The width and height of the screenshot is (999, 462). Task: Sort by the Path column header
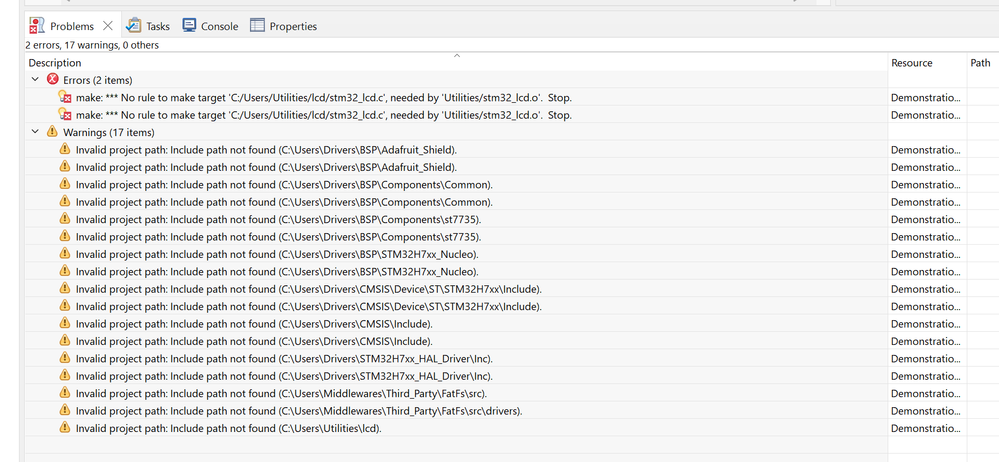coord(983,62)
